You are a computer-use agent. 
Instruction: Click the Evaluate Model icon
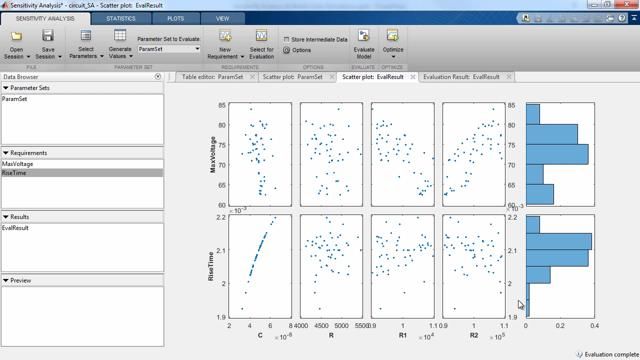pos(364,36)
